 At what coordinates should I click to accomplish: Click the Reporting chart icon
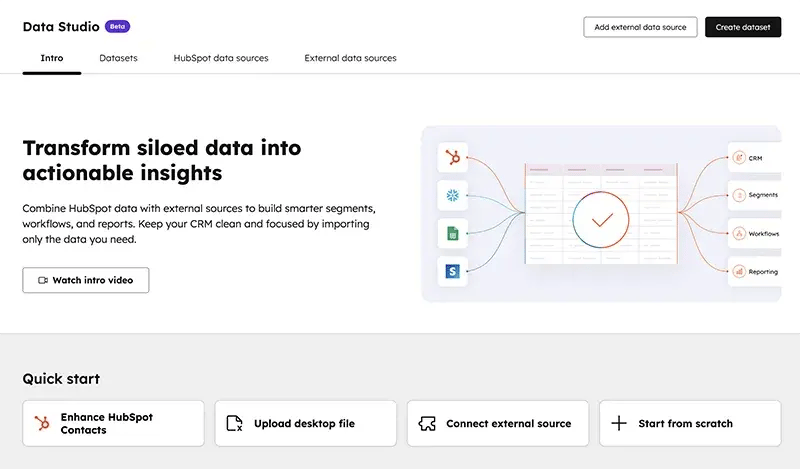click(740, 271)
